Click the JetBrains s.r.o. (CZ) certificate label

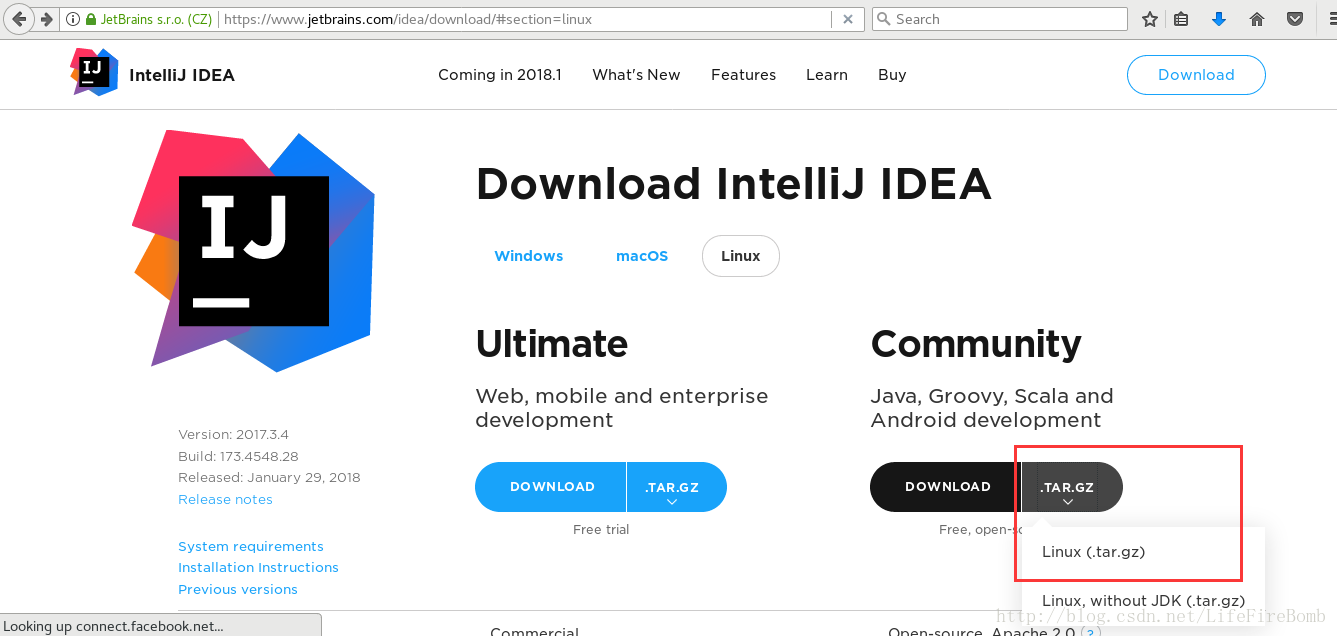click(x=155, y=19)
